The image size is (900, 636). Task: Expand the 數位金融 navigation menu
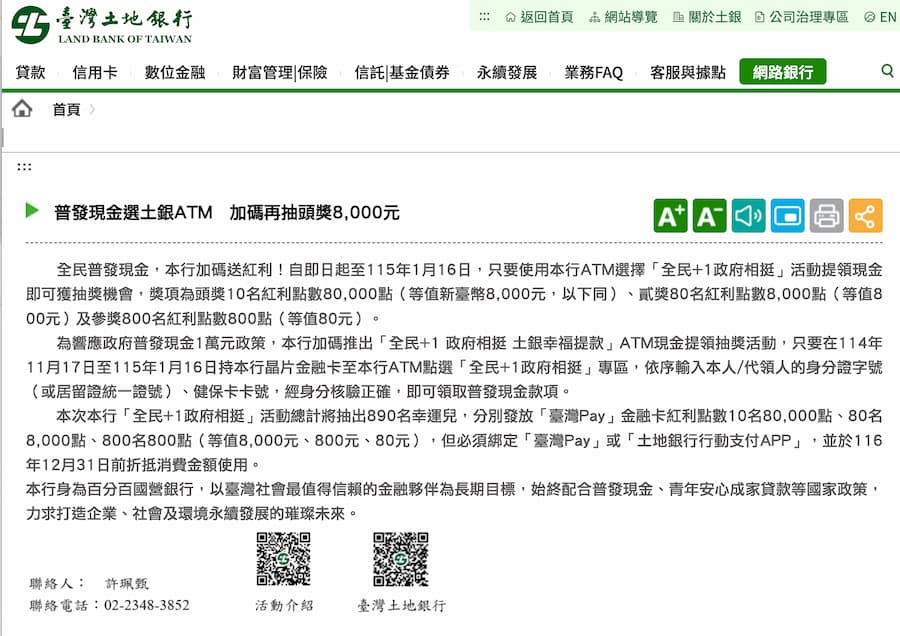173,71
